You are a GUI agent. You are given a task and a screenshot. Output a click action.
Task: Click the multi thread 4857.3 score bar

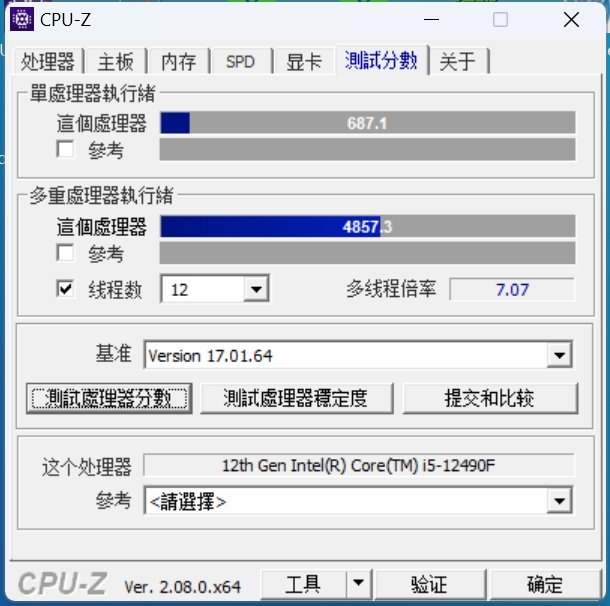(368, 226)
